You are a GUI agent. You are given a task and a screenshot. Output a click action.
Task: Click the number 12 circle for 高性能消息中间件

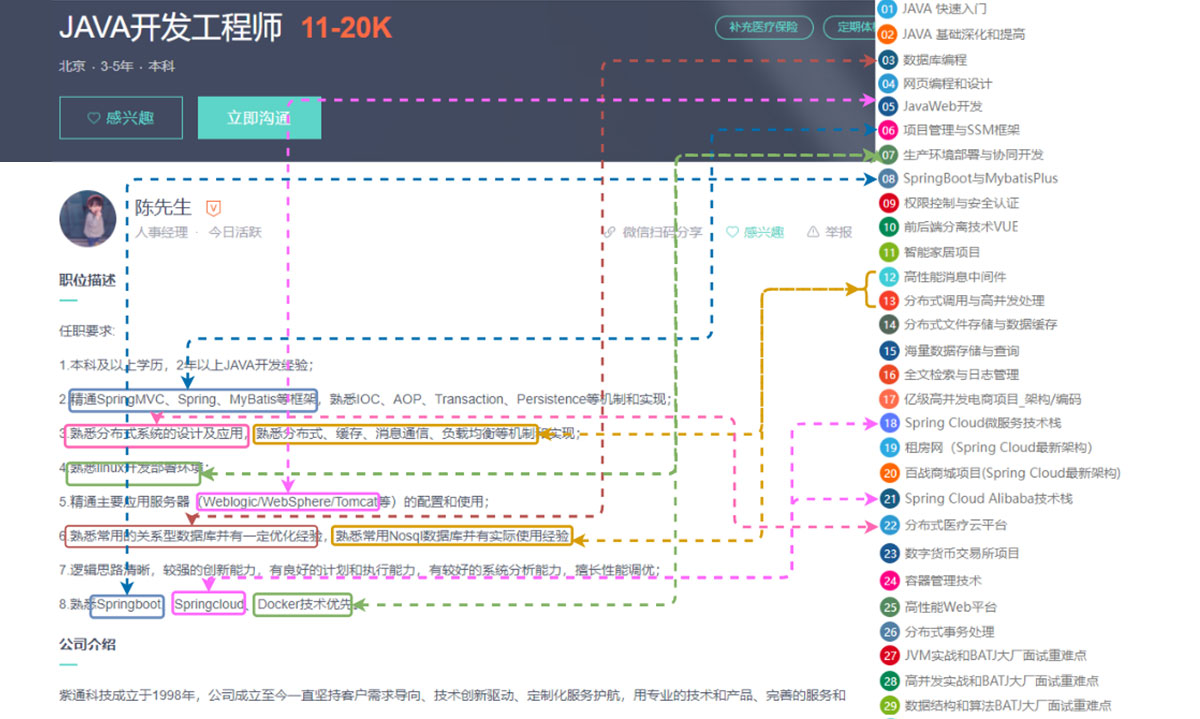889,277
